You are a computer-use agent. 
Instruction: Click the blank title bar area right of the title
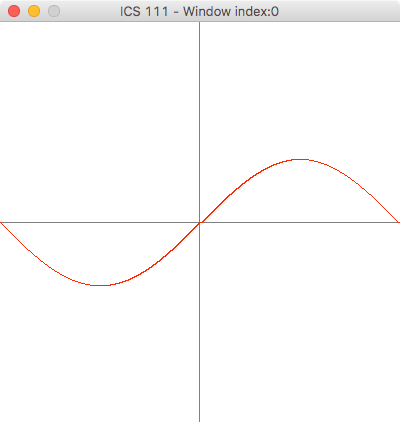coord(338,11)
